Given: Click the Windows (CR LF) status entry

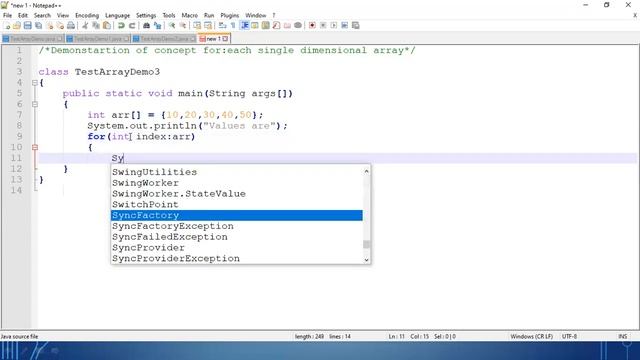Looking at the screenshot, I should pos(531,336).
